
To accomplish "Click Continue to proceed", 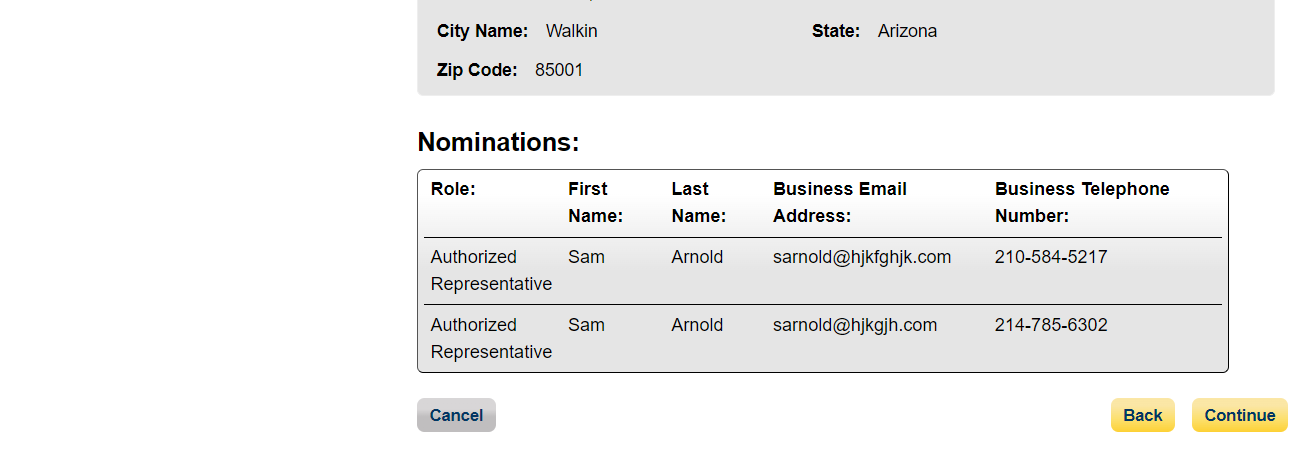I will point(1239,415).
